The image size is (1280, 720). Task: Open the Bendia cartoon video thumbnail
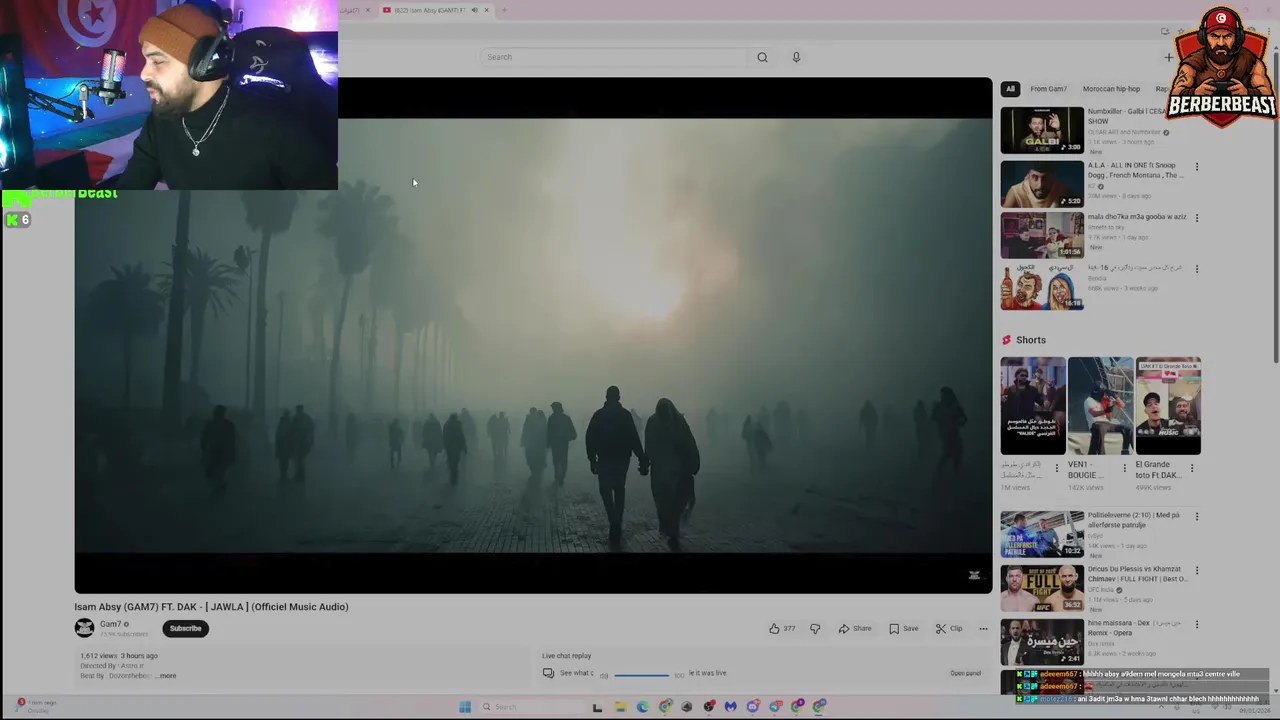coord(1042,286)
